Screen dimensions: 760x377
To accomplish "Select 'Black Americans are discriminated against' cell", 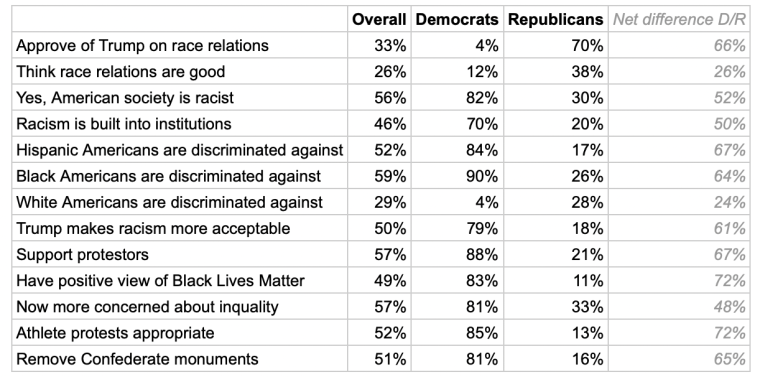I will pyautogui.click(x=168, y=176).
